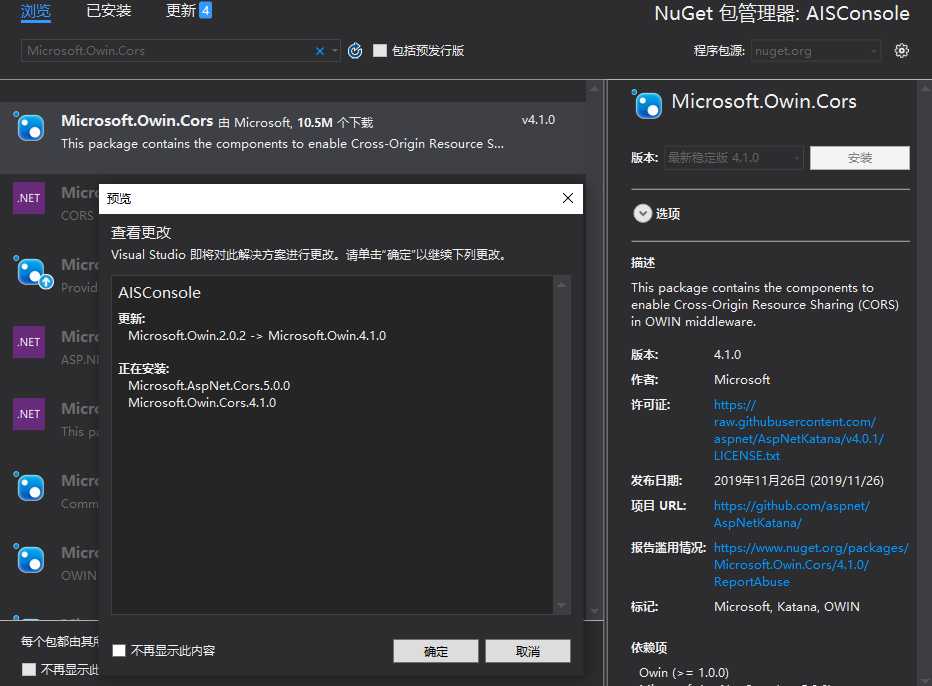Click the Microsoft.Owin.Cors icon in details pane
This screenshot has height=686, width=932.
(x=647, y=105)
